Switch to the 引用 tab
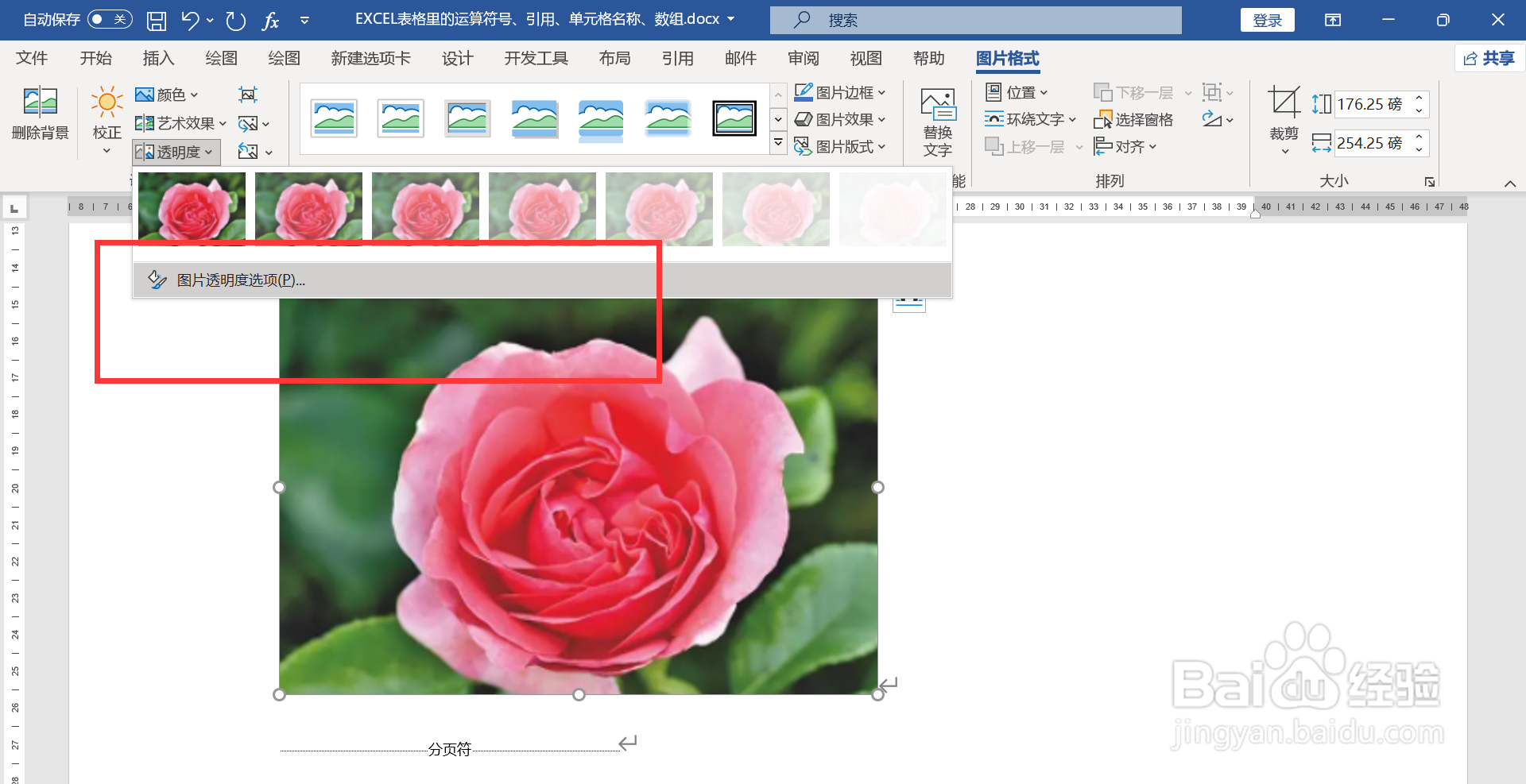 (677, 58)
